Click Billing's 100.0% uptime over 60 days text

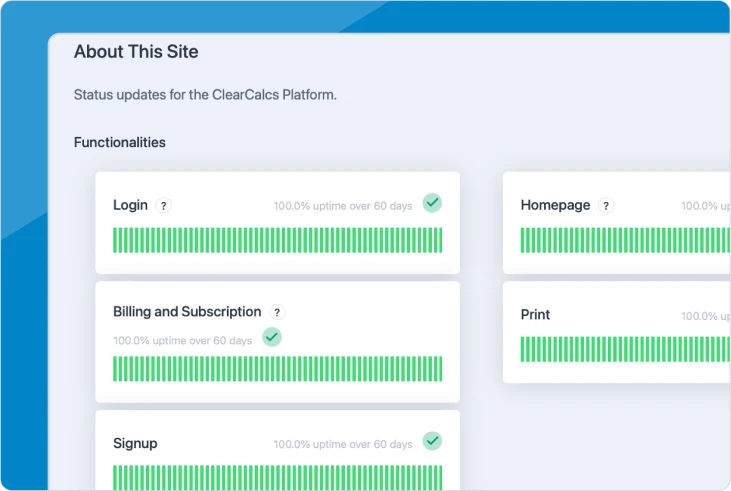tap(182, 341)
